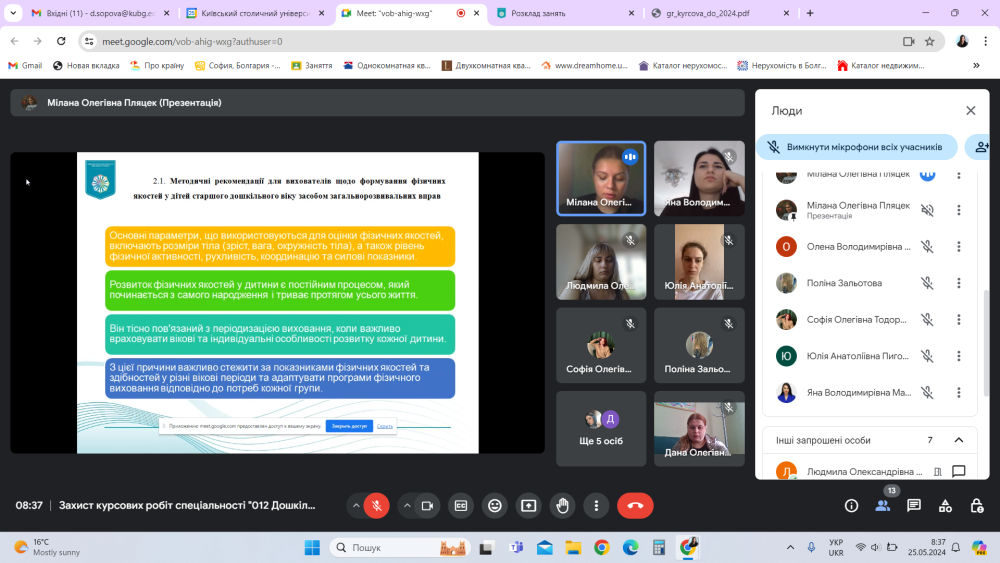Unmute microphone in the Meet toolbar
Screen dimensions: 1000x563
coord(377,506)
